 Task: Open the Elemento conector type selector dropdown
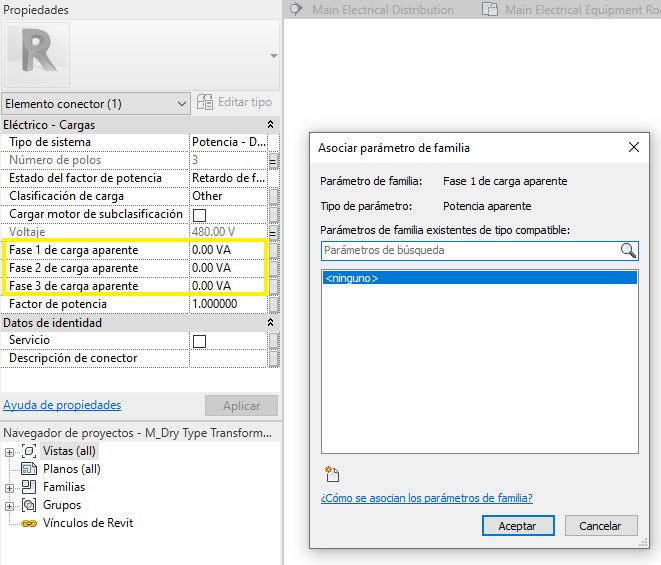(x=181, y=104)
